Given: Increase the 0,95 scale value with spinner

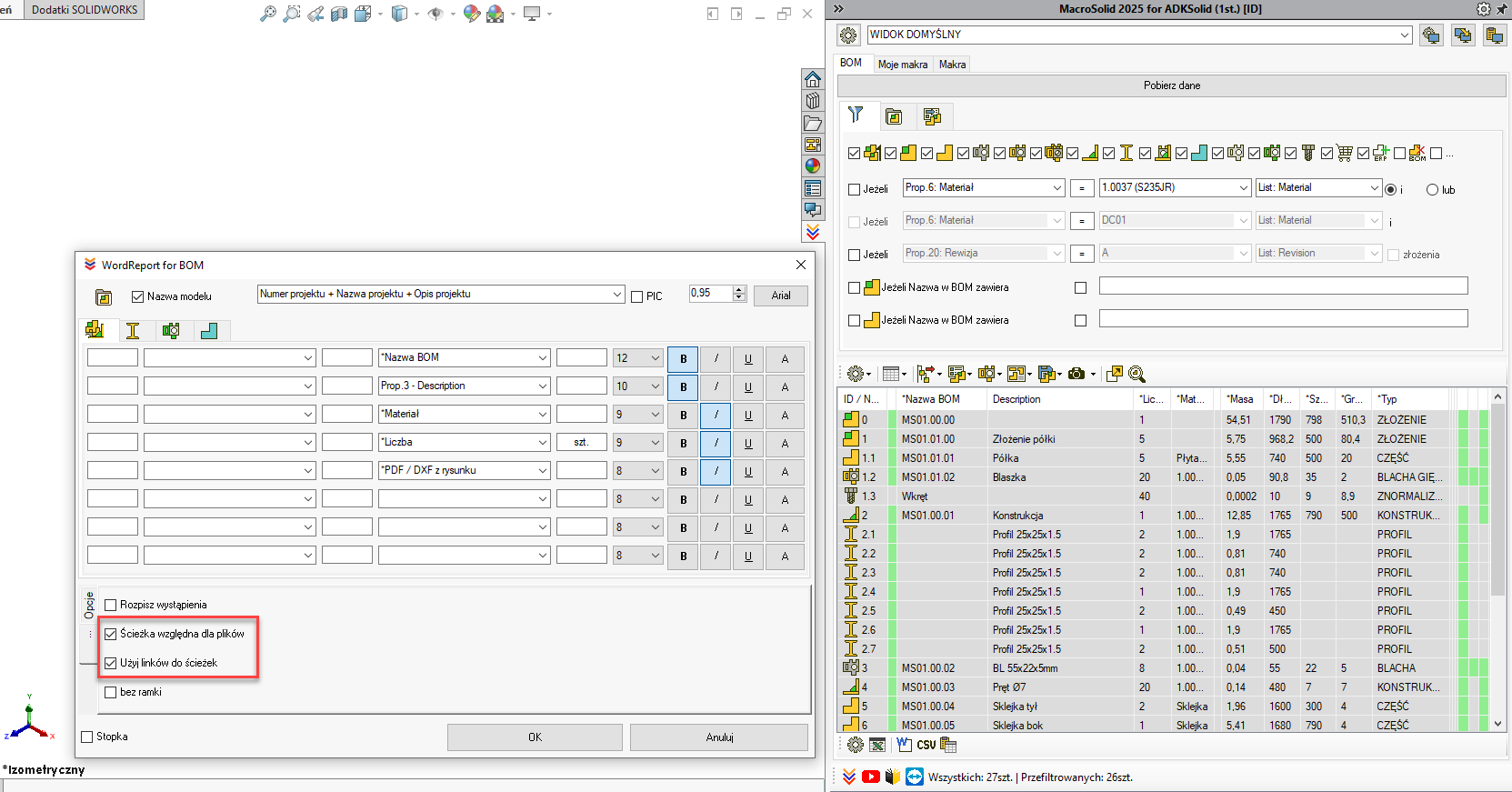Looking at the screenshot, I should 739,290.
